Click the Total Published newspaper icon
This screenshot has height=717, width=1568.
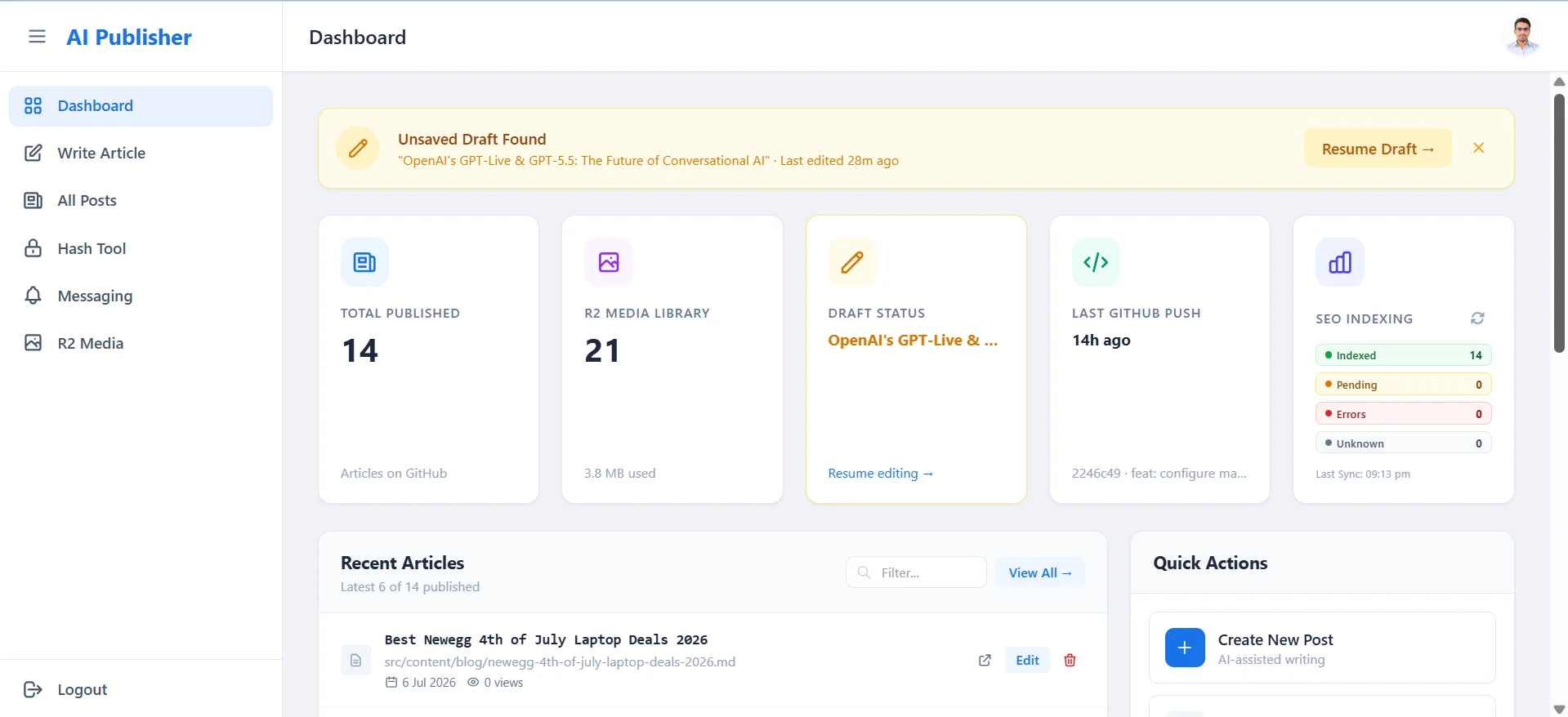(x=364, y=262)
